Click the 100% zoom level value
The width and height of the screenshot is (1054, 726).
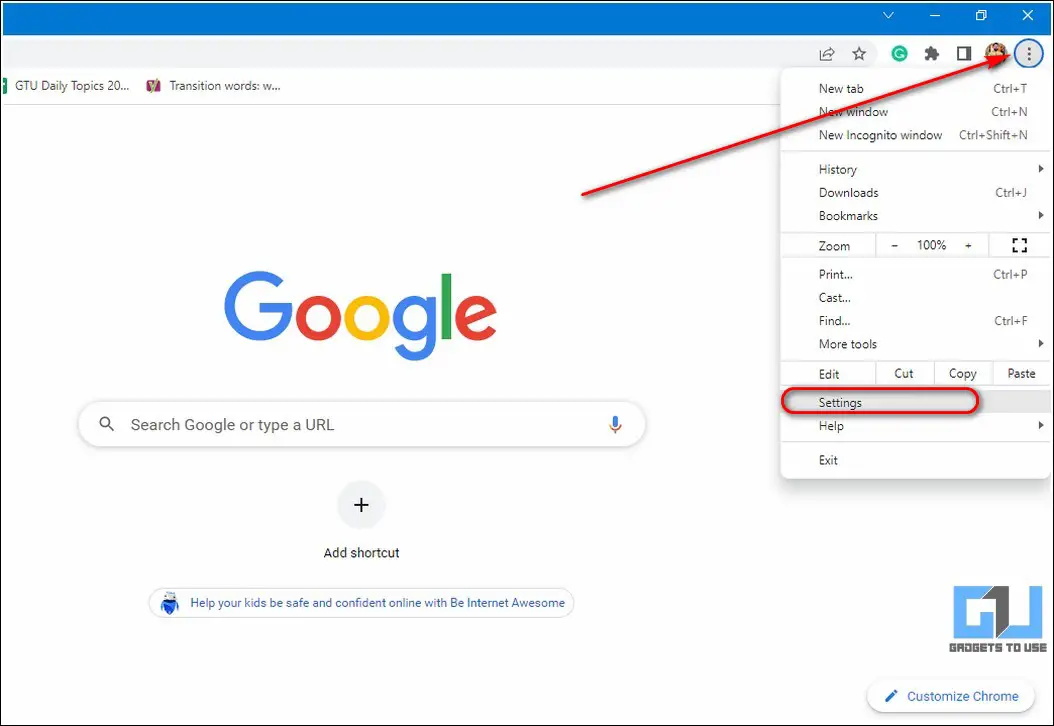click(x=931, y=245)
